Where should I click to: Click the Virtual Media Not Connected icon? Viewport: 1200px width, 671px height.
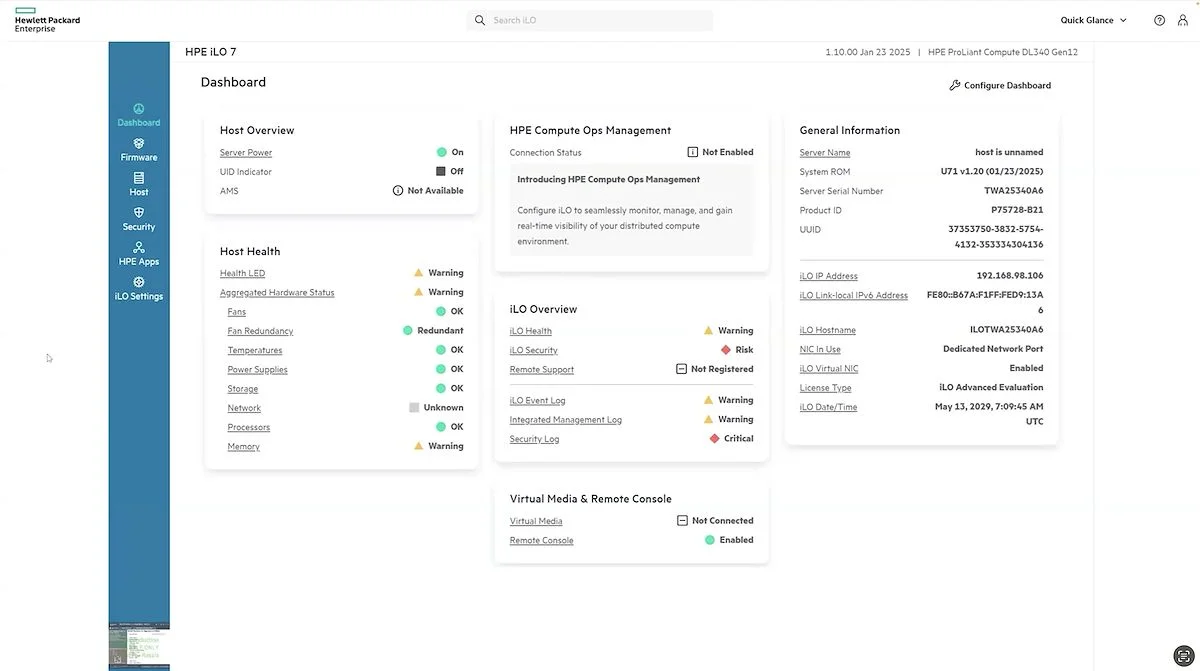[x=682, y=520]
